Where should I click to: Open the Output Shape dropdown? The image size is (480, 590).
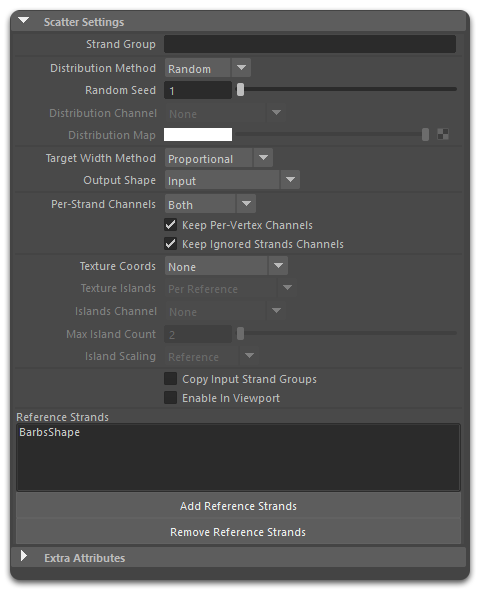[x=232, y=180]
